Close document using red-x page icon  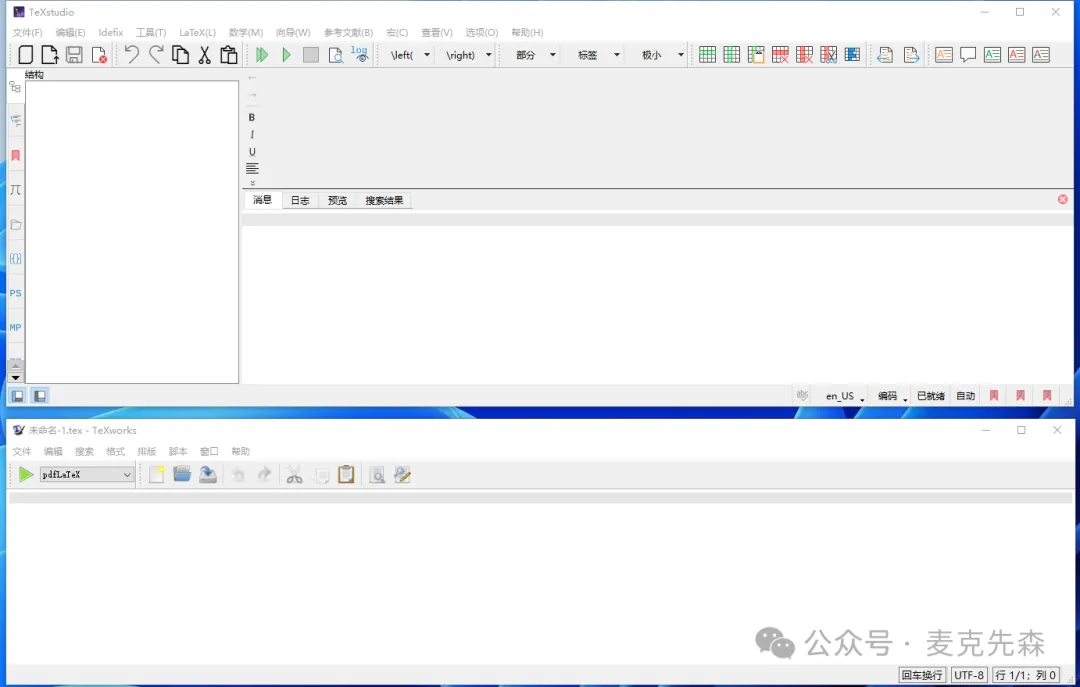(x=99, y=54)
